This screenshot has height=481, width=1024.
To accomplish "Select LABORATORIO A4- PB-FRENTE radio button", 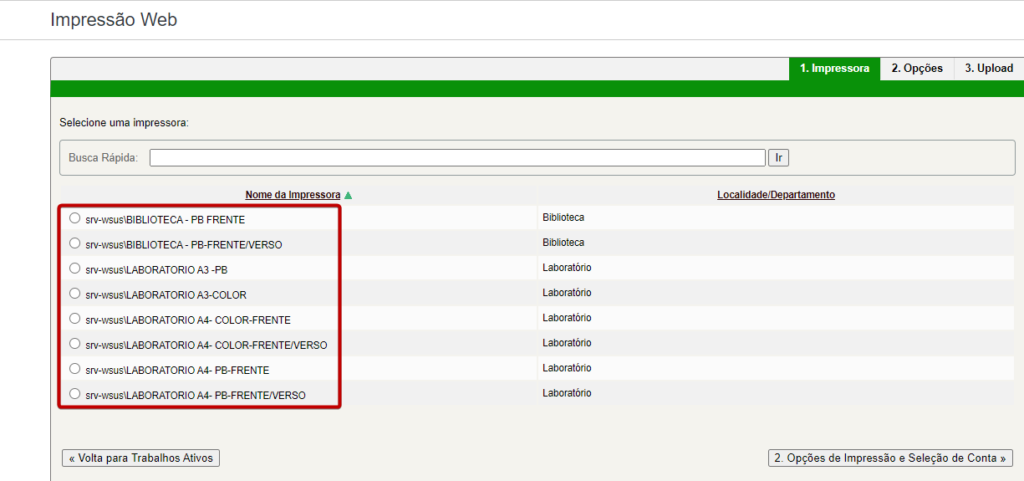I will [x=75, y=368].
